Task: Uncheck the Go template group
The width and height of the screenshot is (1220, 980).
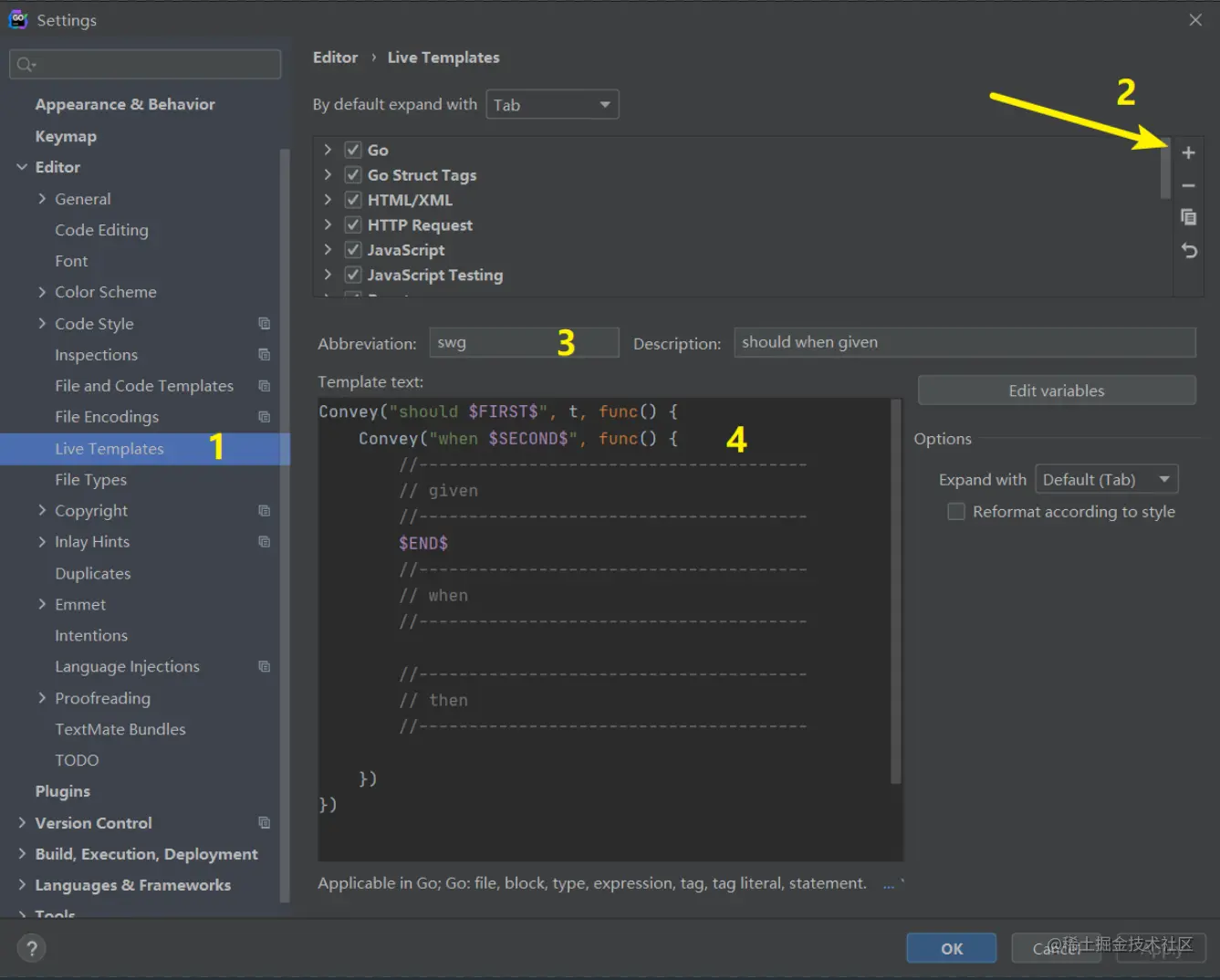Action: 353,150
